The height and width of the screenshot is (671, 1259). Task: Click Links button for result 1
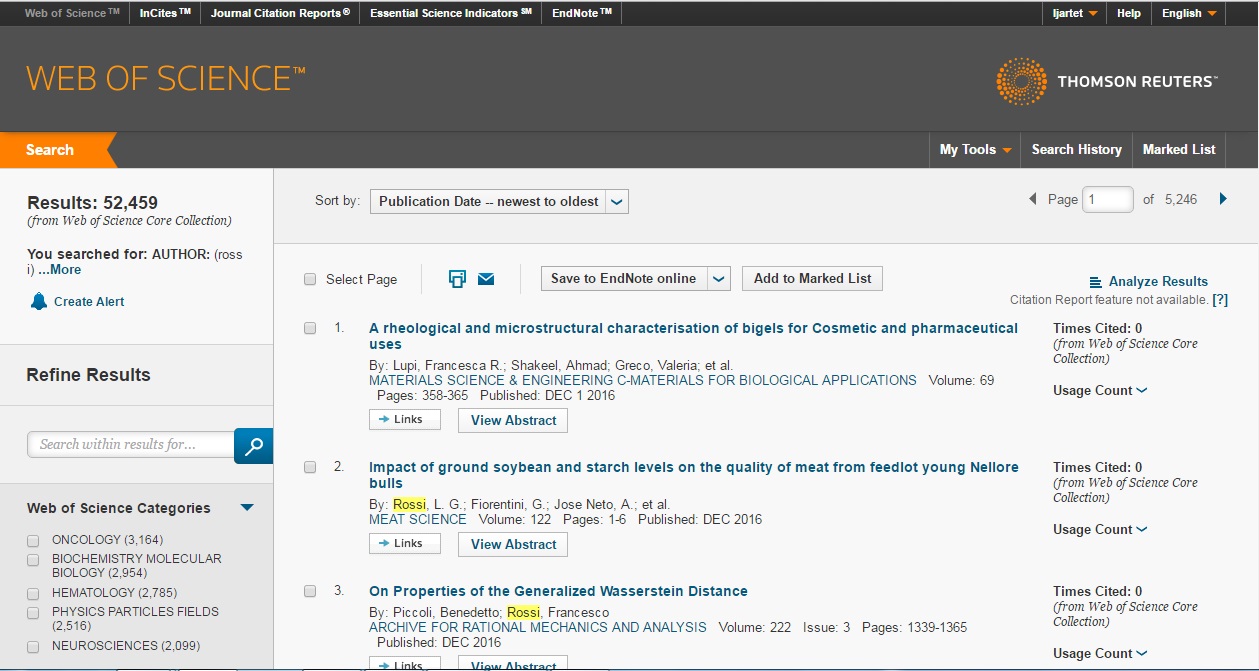[x=404, y=420]
